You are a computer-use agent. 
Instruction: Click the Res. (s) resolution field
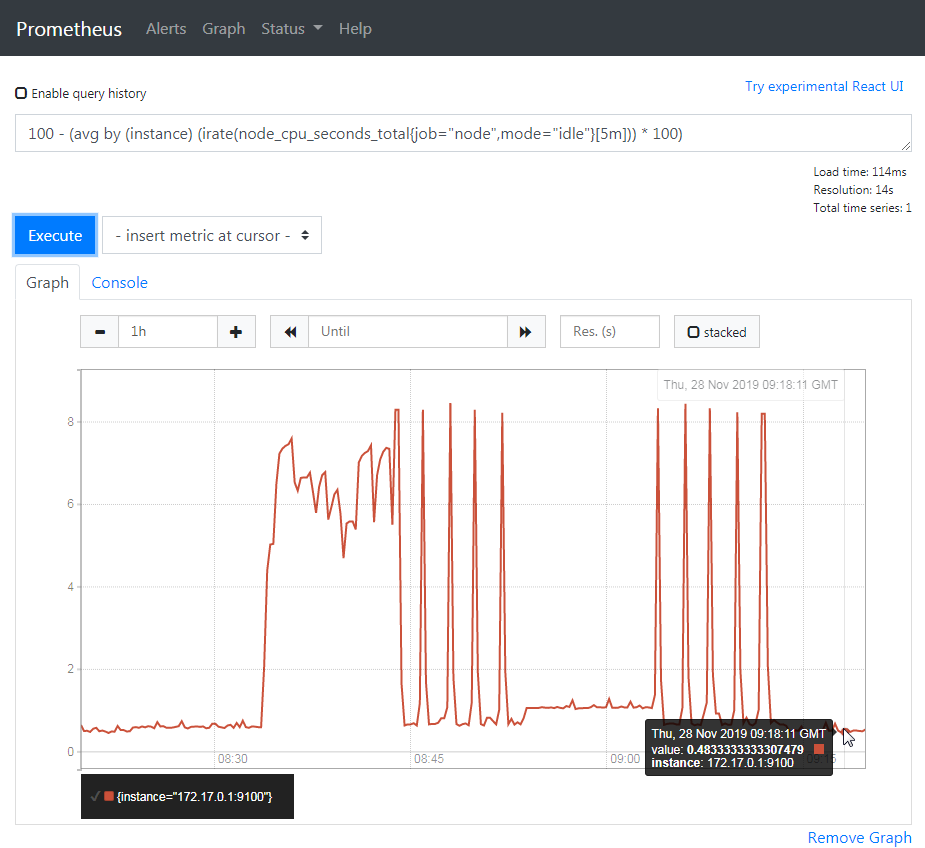[609, 332]
